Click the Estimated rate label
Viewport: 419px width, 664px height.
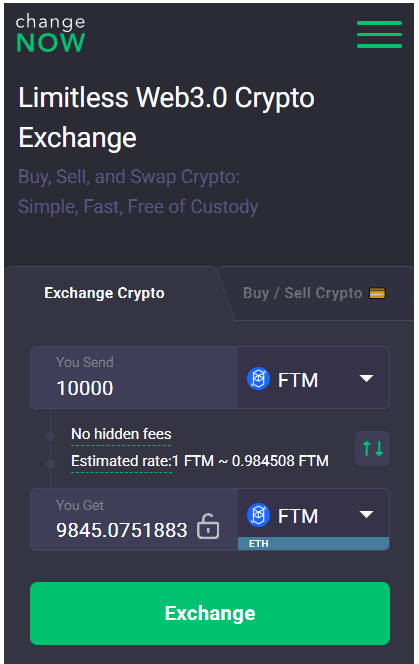[x=120, y=461]
